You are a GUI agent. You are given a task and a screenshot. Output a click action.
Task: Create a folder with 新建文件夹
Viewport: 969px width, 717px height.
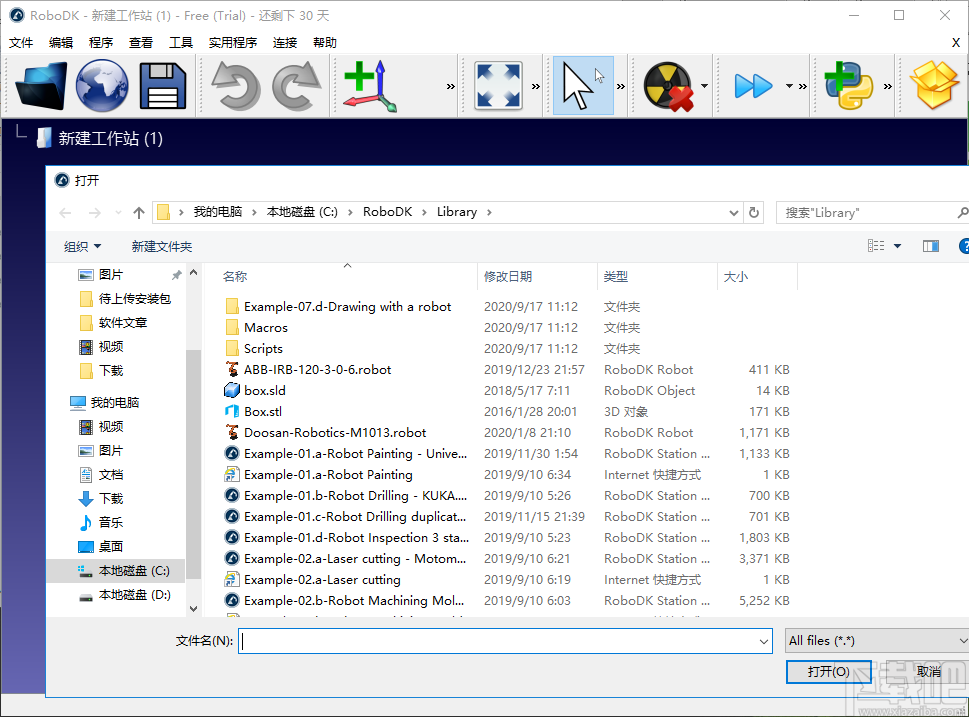coord(162,247)
